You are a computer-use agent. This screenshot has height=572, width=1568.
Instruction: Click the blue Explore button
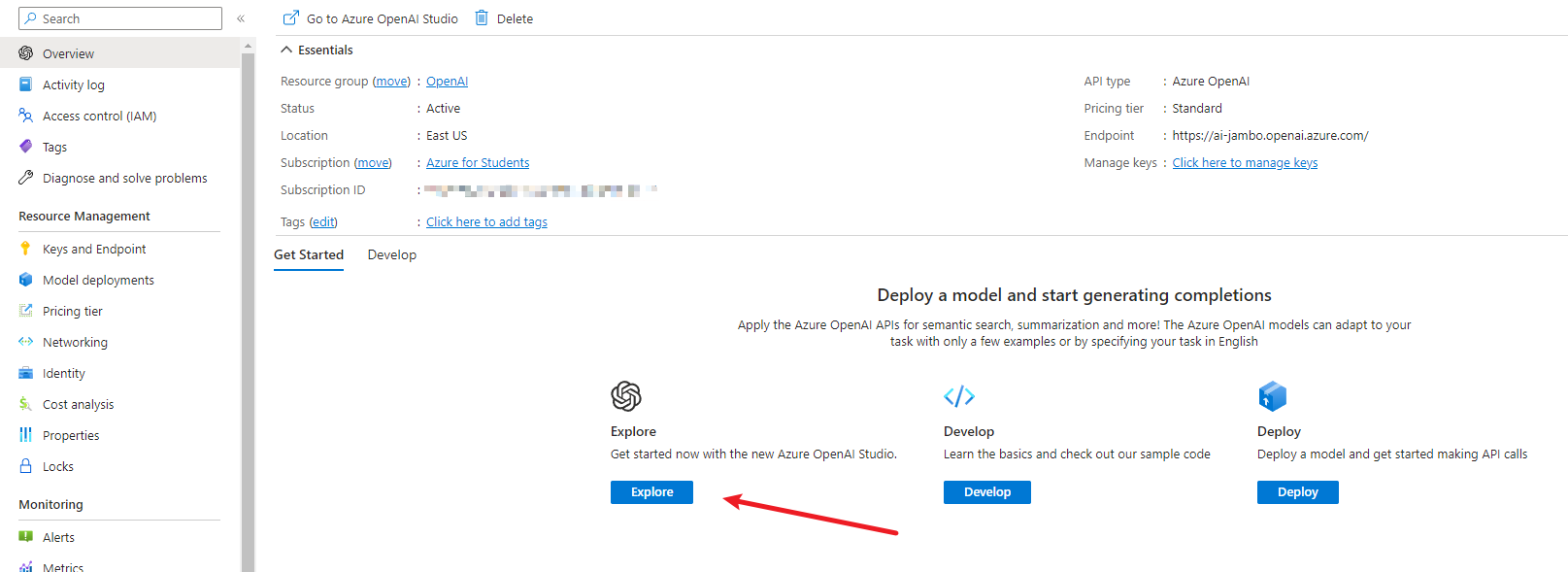coord(651,492)
